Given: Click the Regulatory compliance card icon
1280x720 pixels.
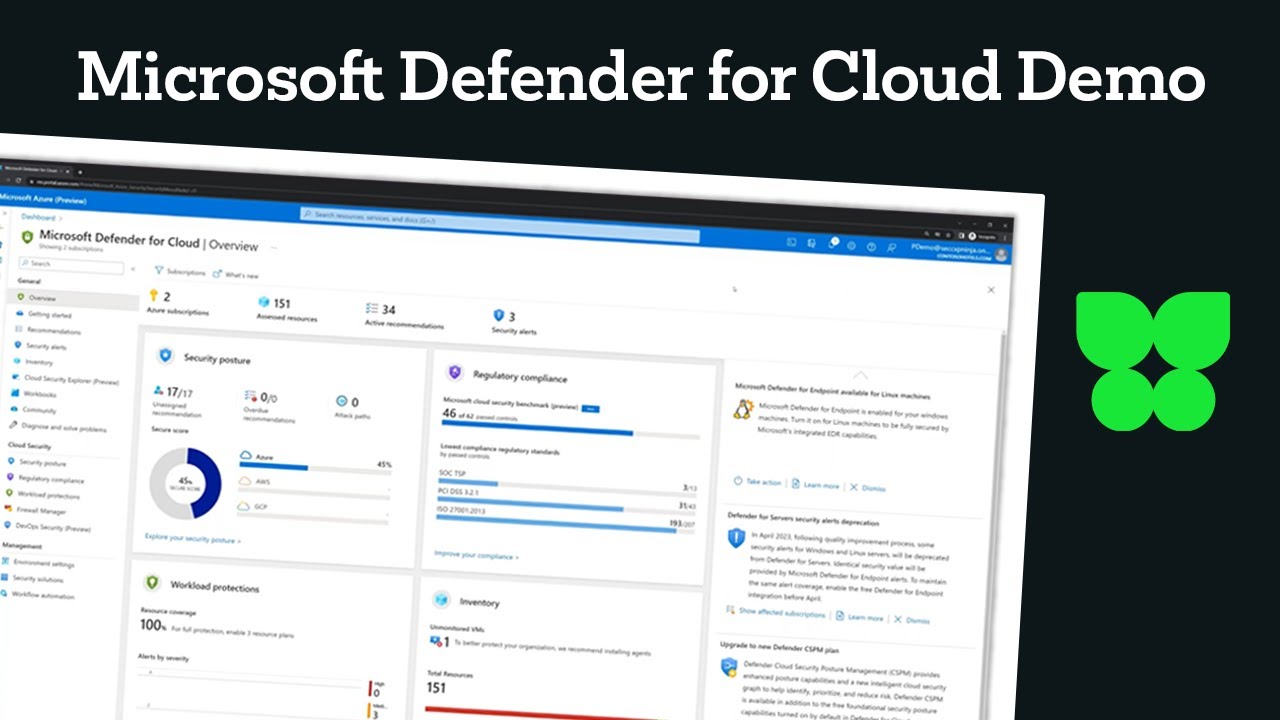Looking at the screenshot, I should click(455, 373).
